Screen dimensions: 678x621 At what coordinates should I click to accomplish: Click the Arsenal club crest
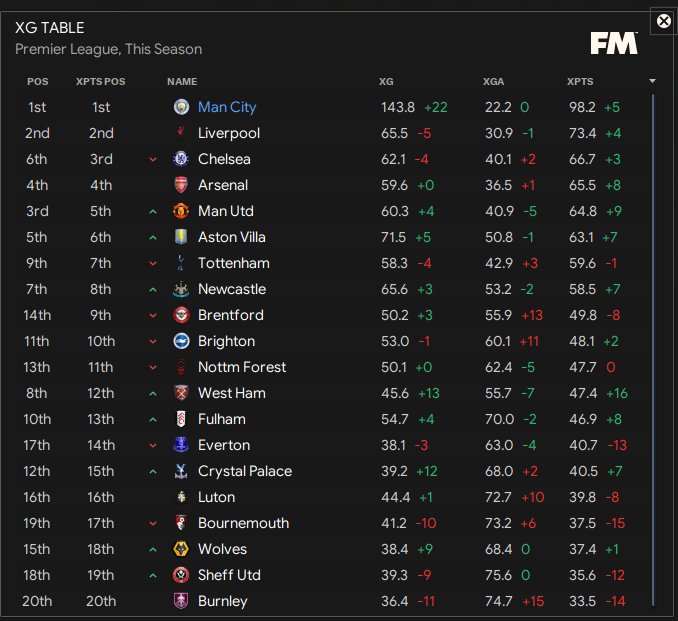point(181,185)
